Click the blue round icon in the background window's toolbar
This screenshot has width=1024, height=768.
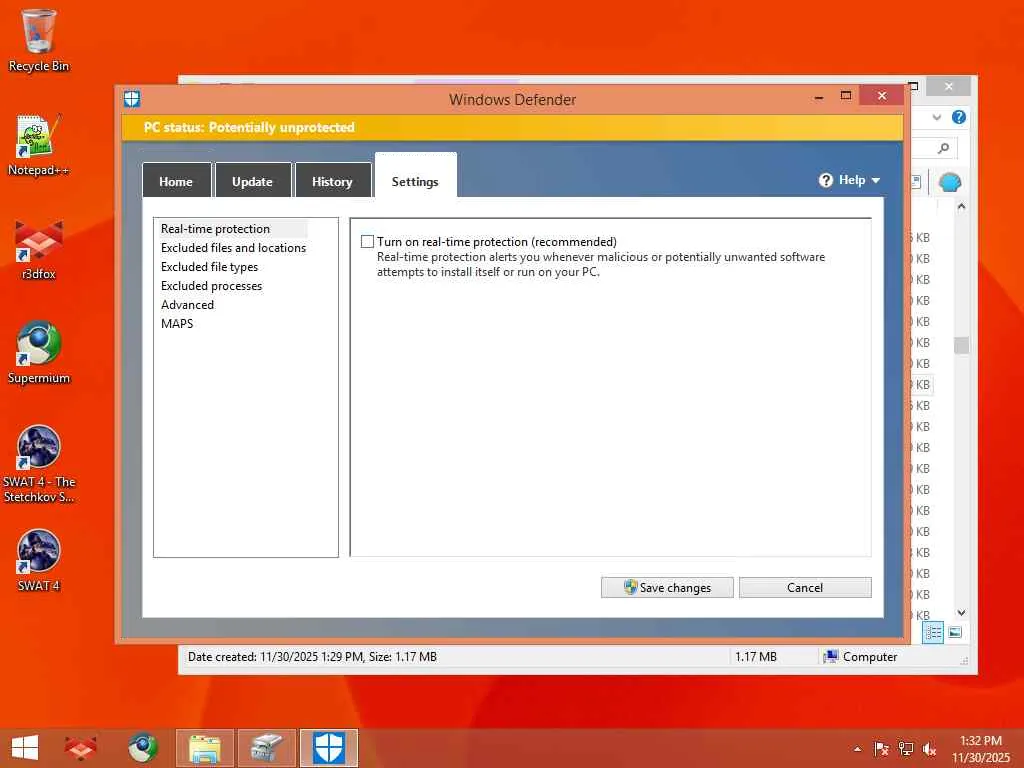pyautogui.click(x=950, y=182)
